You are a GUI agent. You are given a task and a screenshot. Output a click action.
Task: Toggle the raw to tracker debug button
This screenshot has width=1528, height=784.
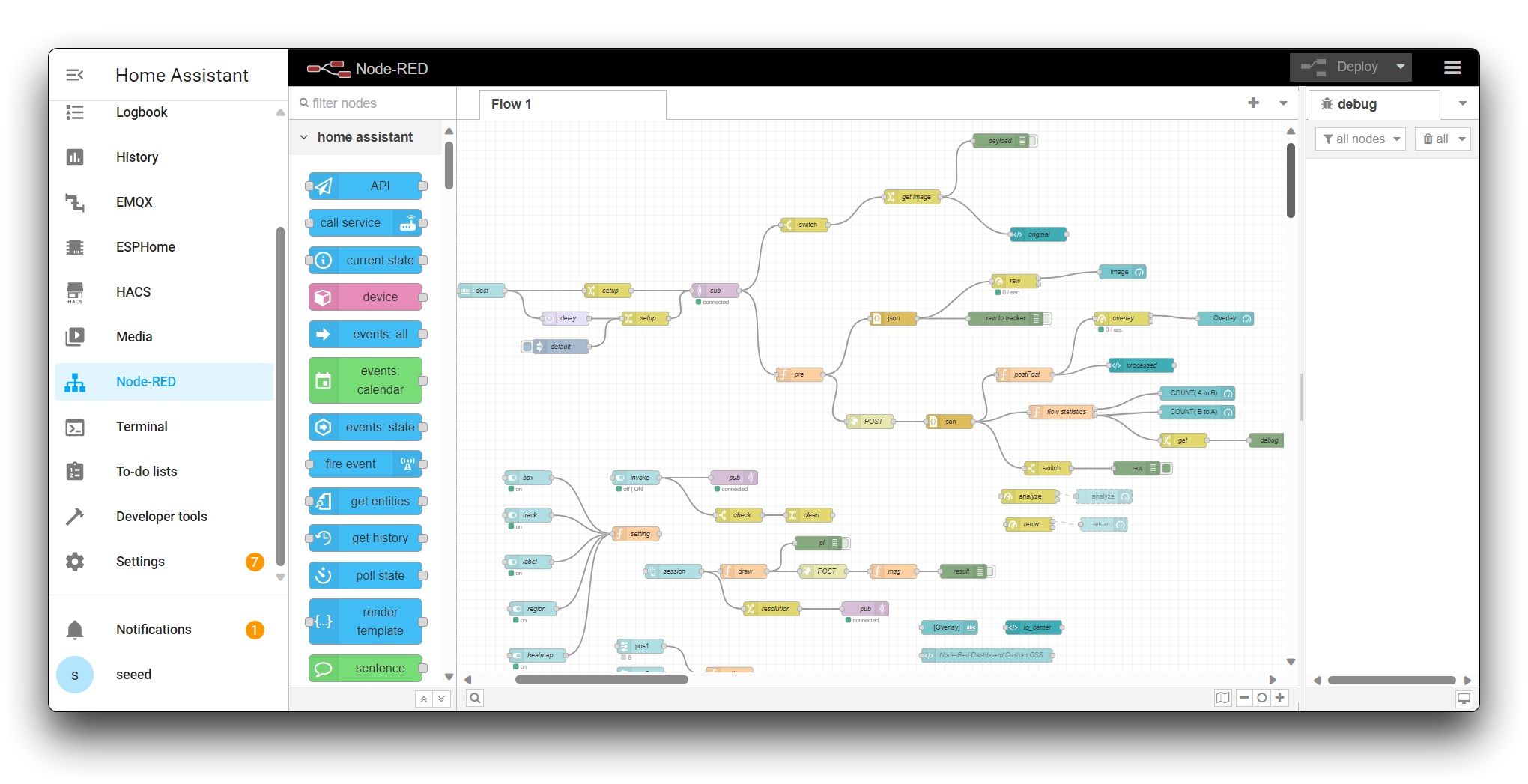[1047, 318]
